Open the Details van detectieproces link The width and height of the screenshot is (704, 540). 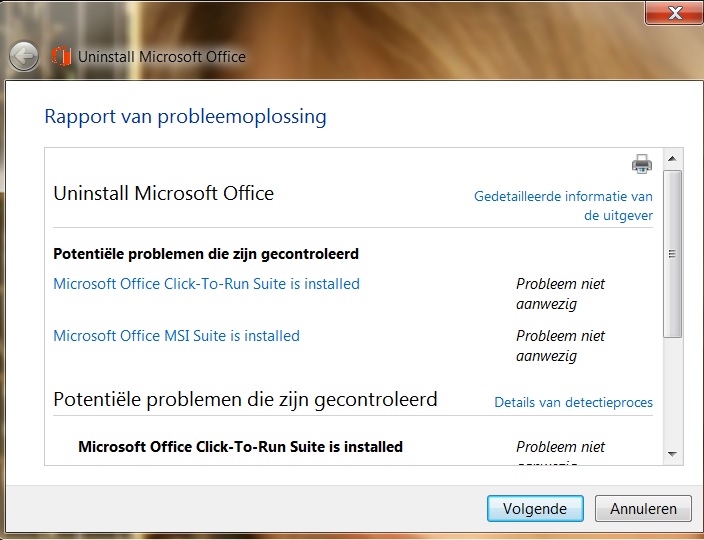573,402
